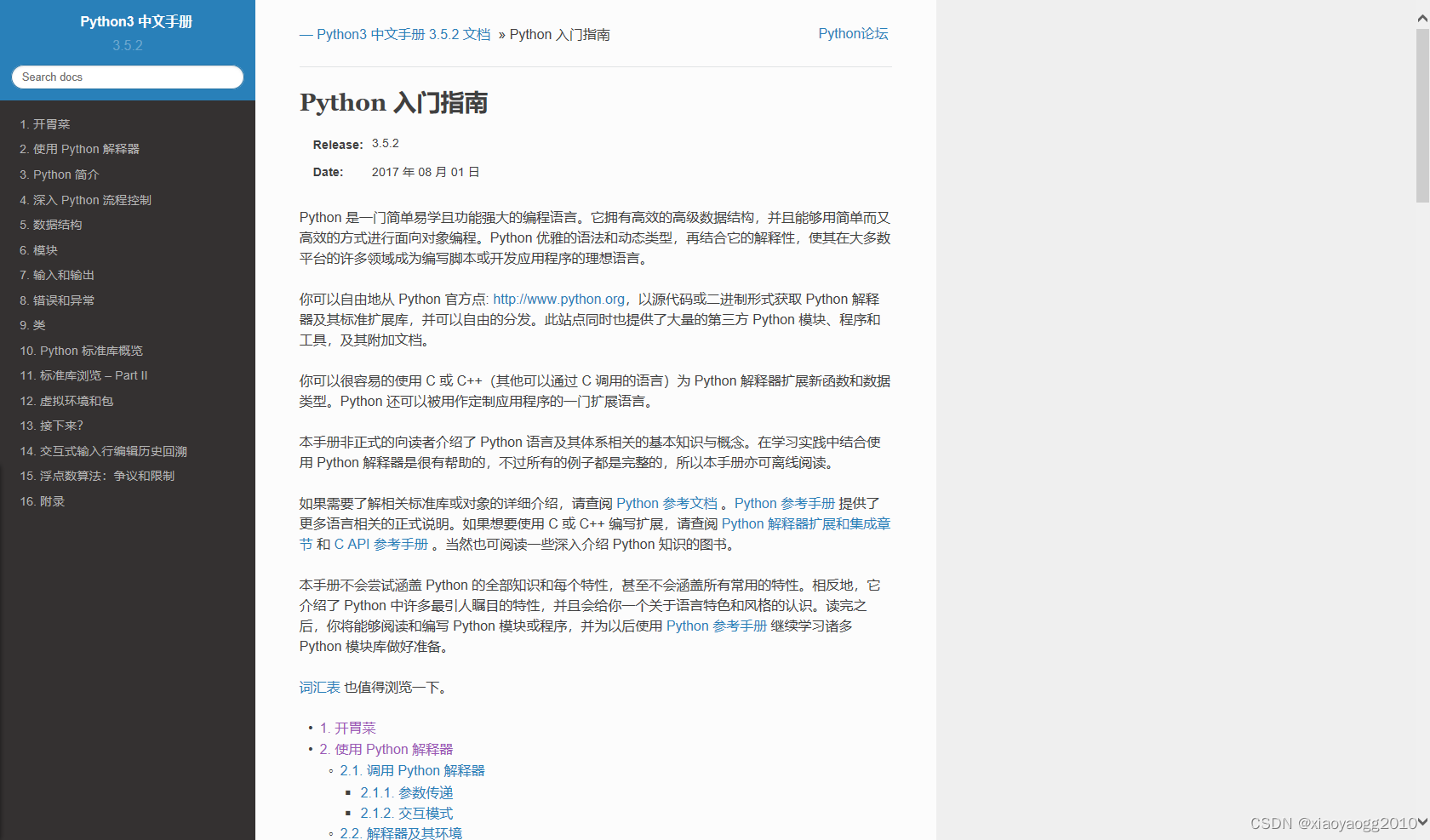Open contents link 2.1. 调用 Python 解释器
The image size is (1430, 840).
click(x=412, y=770)
